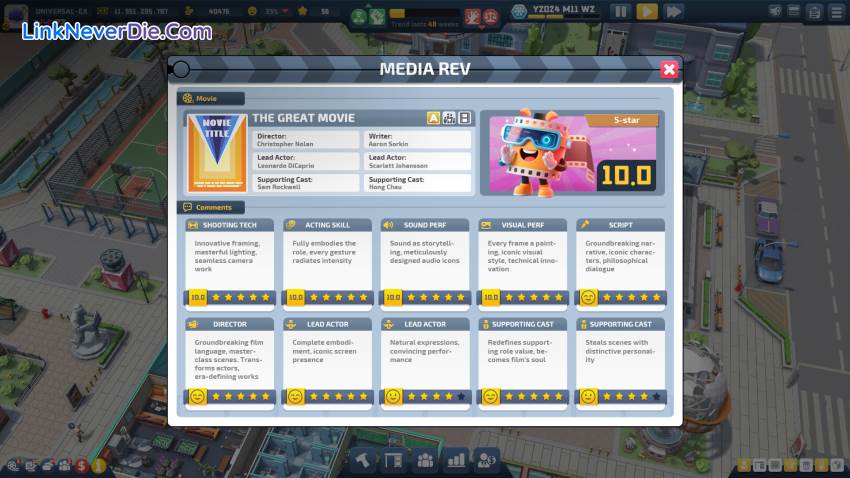Click the movie title poster thumbnail
The height and width of the screenshot is (478, 850).
(217, 153)
